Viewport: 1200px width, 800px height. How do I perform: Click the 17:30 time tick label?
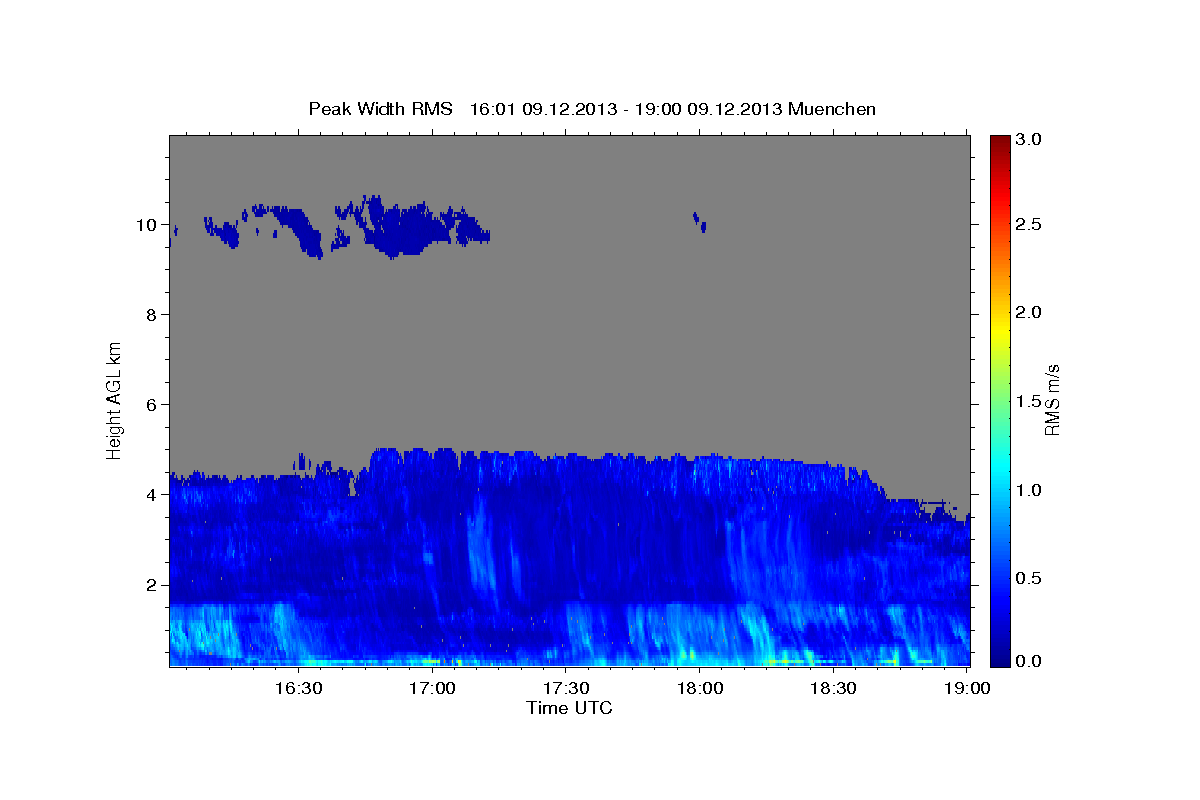(x=565, y=688)
